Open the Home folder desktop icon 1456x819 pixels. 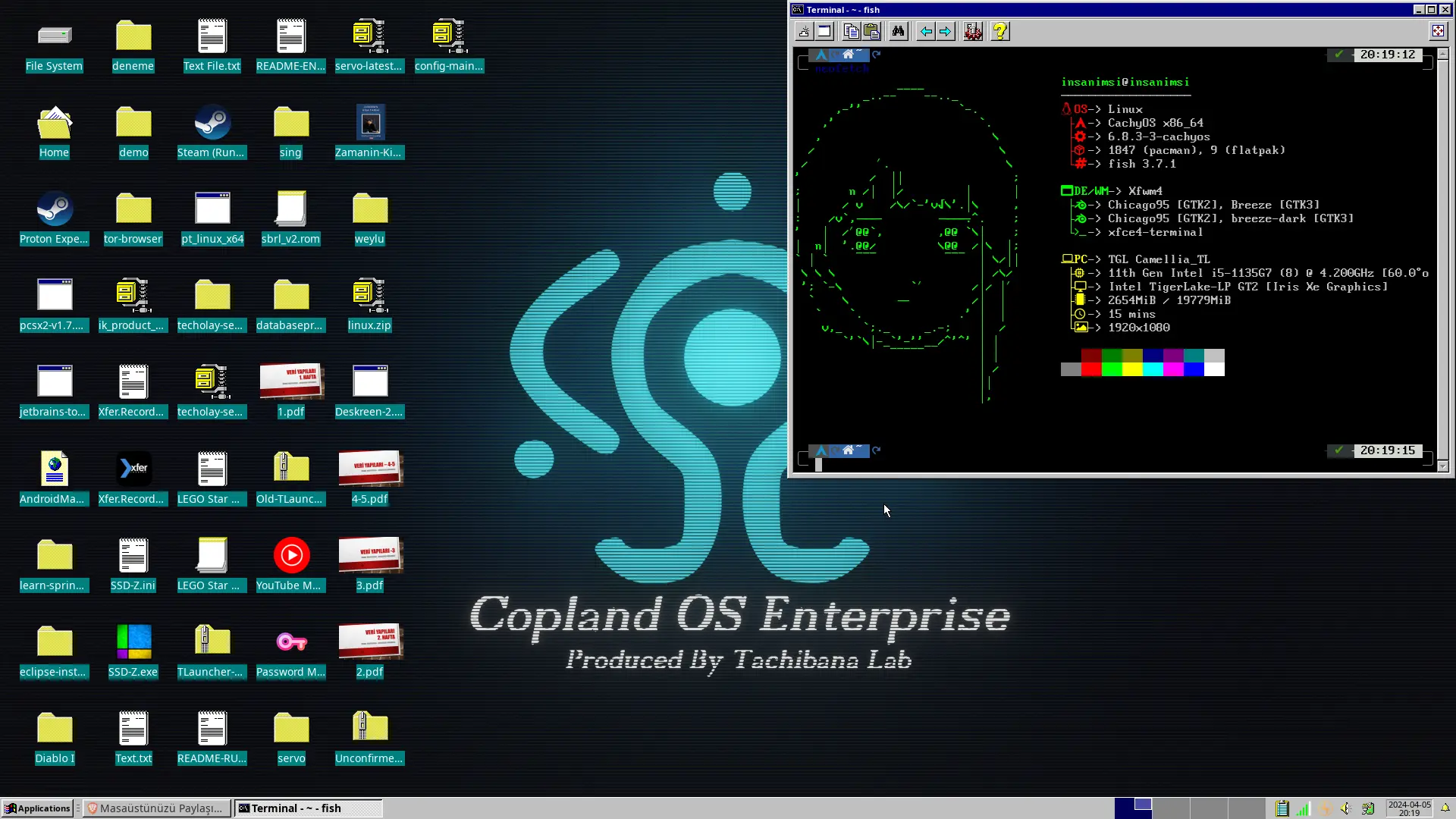55,133
